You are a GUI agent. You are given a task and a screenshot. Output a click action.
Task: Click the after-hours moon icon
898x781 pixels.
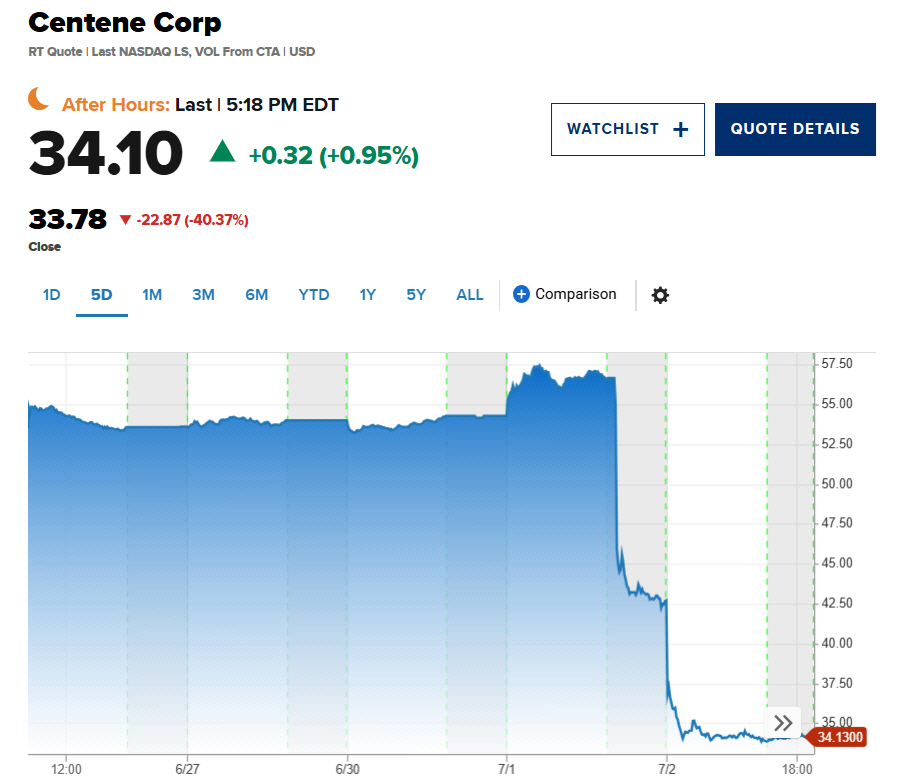39,99
